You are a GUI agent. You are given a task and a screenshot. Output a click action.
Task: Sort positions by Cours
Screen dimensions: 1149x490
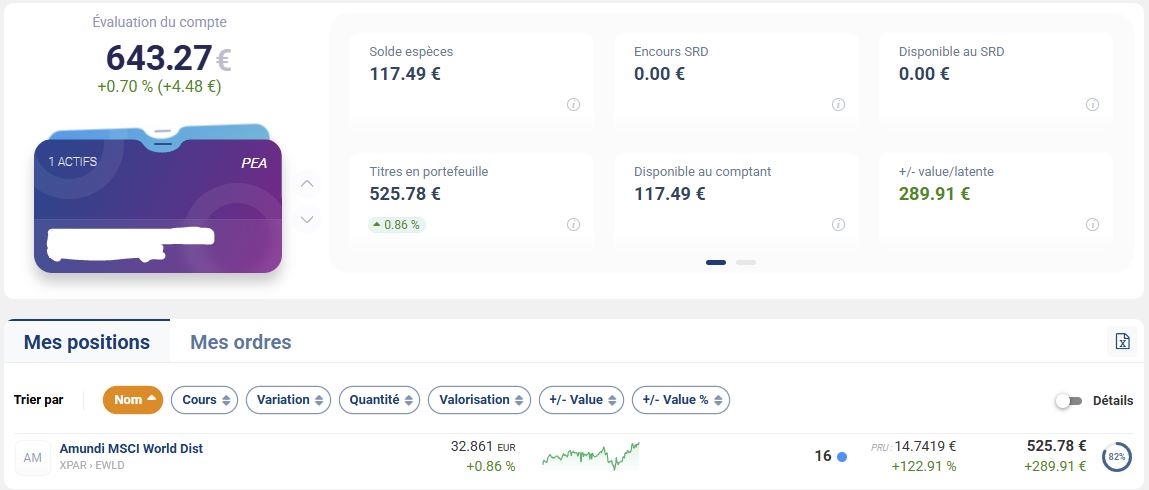[205, 400]
